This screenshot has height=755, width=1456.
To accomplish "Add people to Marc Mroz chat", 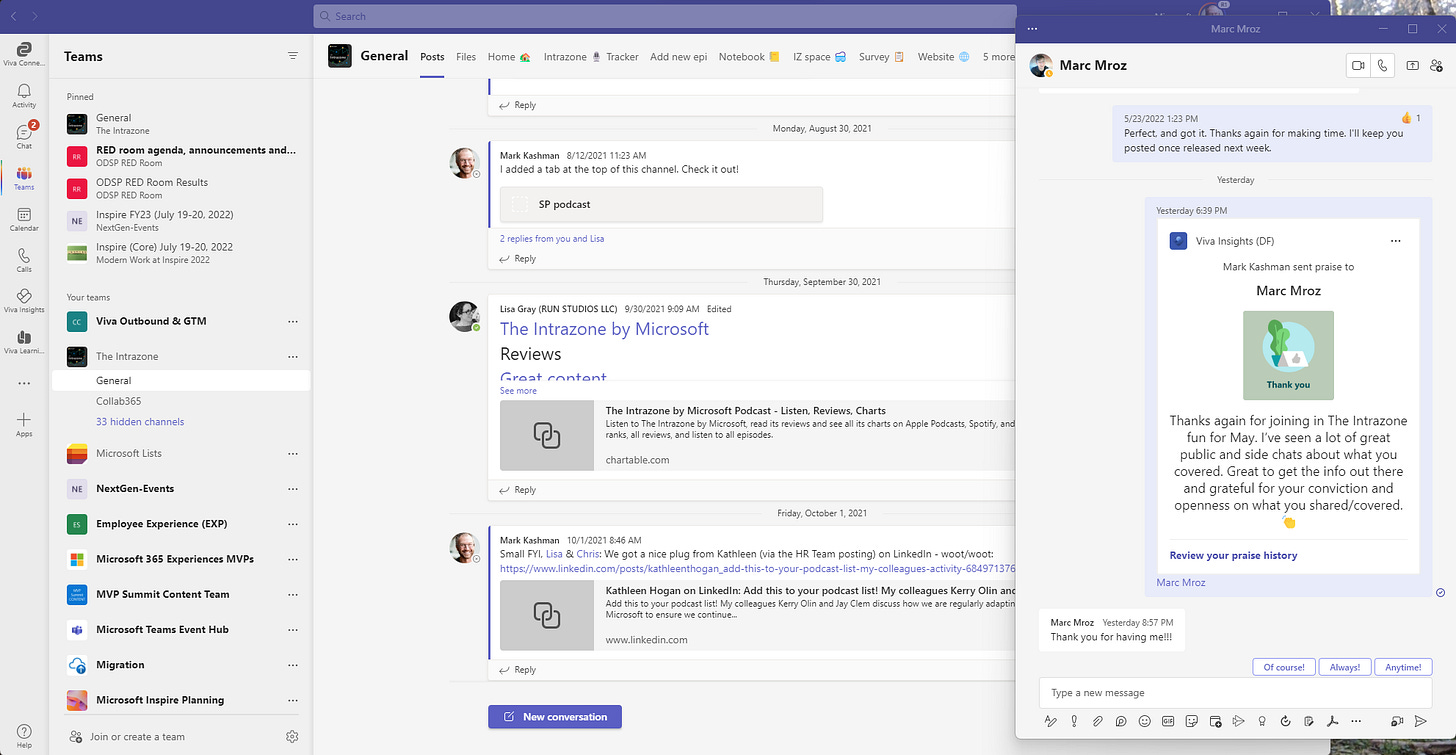I will click(x=1437, y=65).
